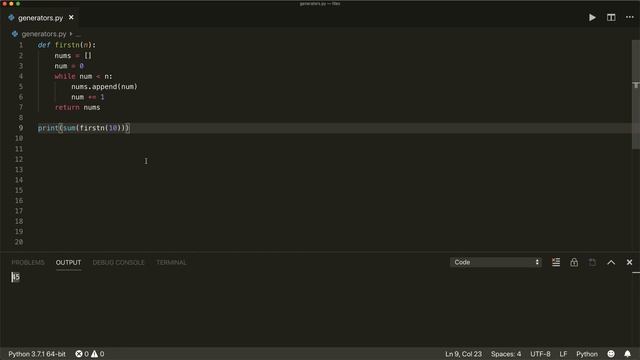
Task: Place the cursor on 'return nums'
Action: (x=78, y=107)
